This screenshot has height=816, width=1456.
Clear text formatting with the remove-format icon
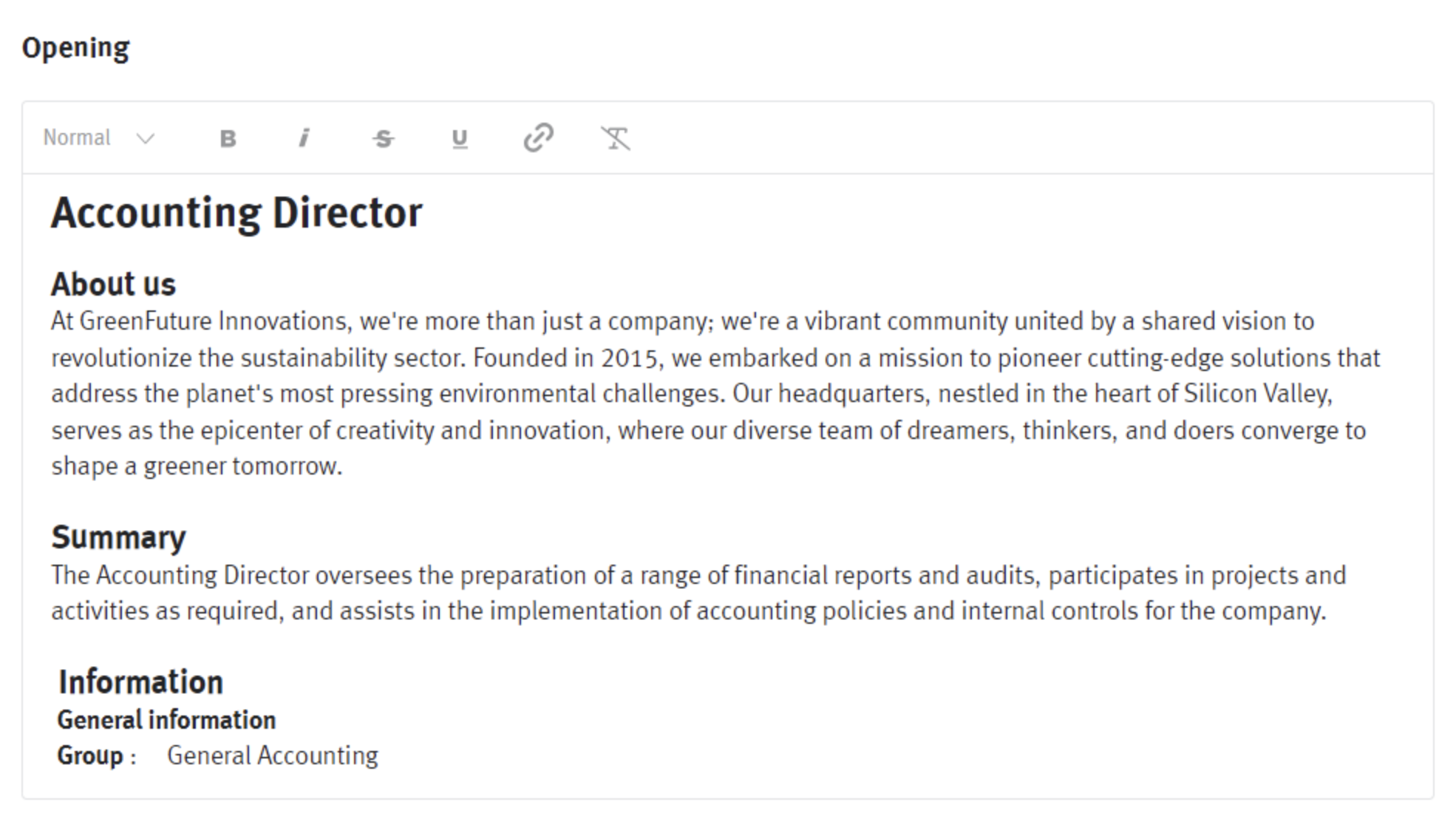tap(615, 138)
